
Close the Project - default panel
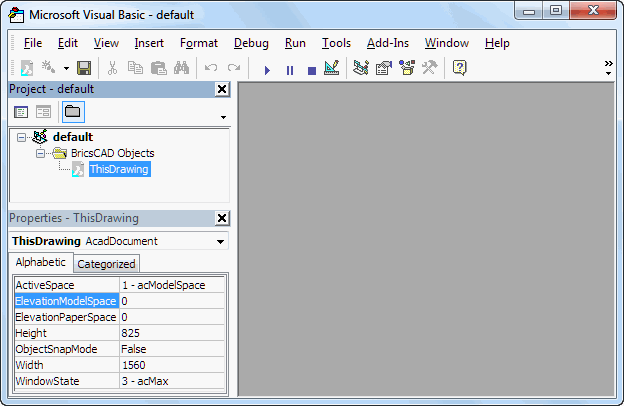[x=222, y=89]
